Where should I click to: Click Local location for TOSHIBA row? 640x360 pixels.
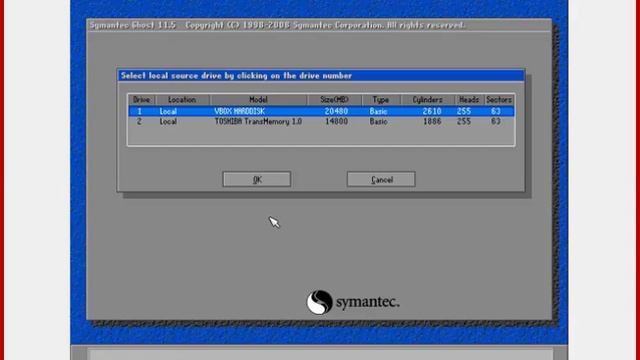pos(168,122)
